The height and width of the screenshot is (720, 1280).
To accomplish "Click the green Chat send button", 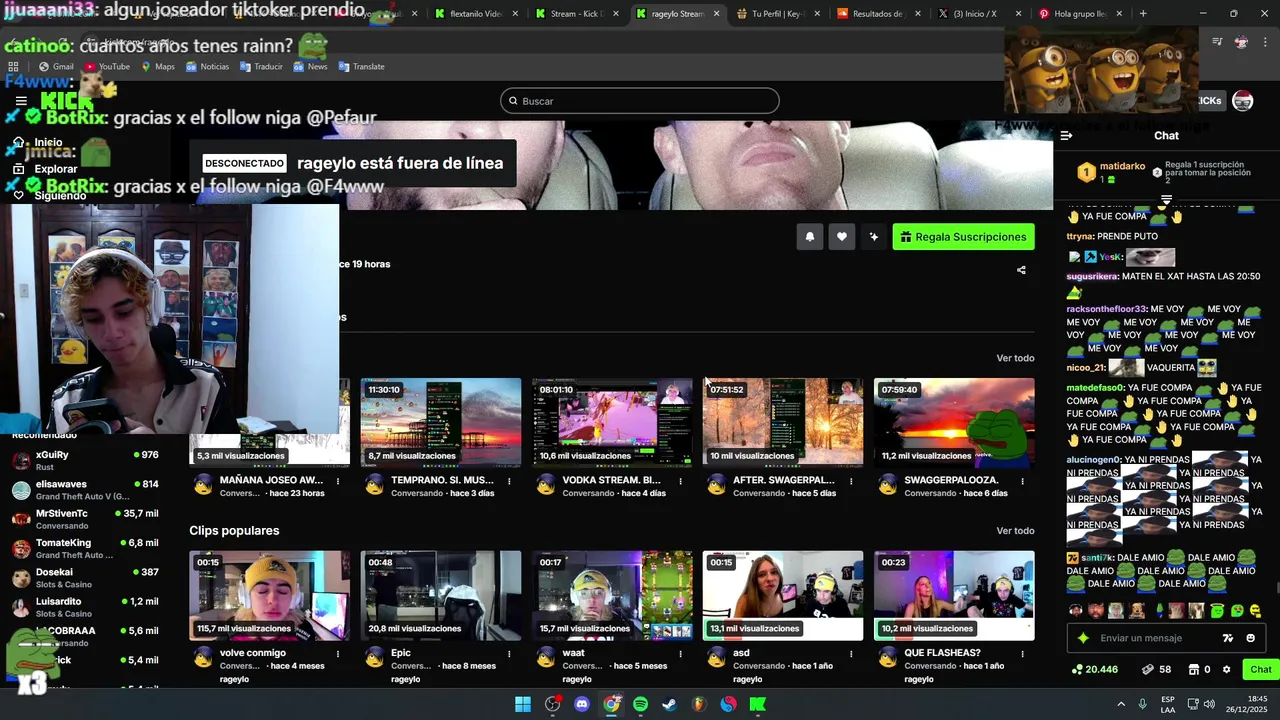I will point(1261,670).
